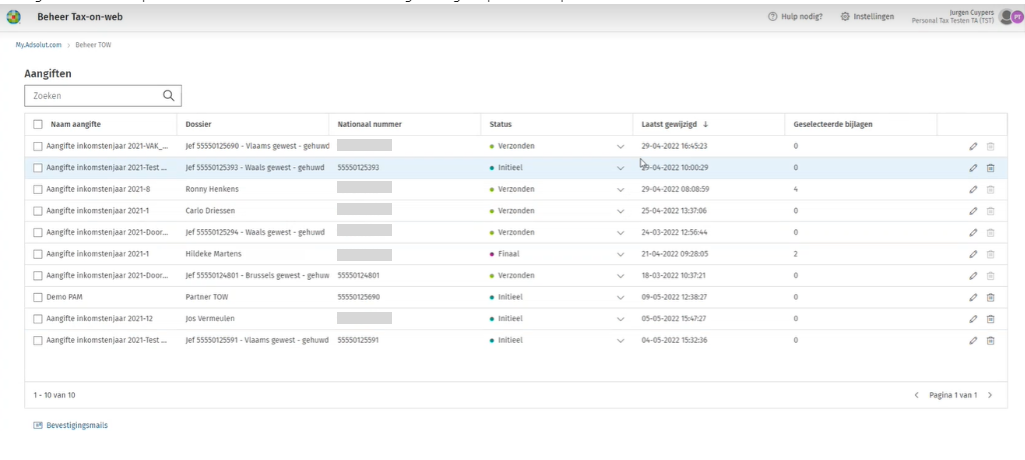Click the magnifier icon in the Zoeken box
Screen dimensions: 1025x460
[x=169, y=95]
